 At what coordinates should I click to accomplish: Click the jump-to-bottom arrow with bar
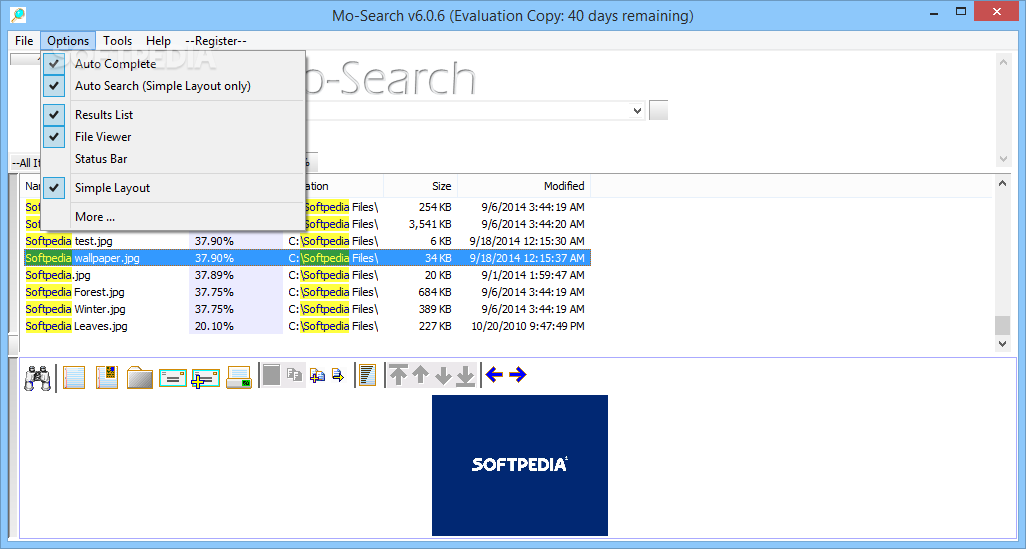coord(465,375)
